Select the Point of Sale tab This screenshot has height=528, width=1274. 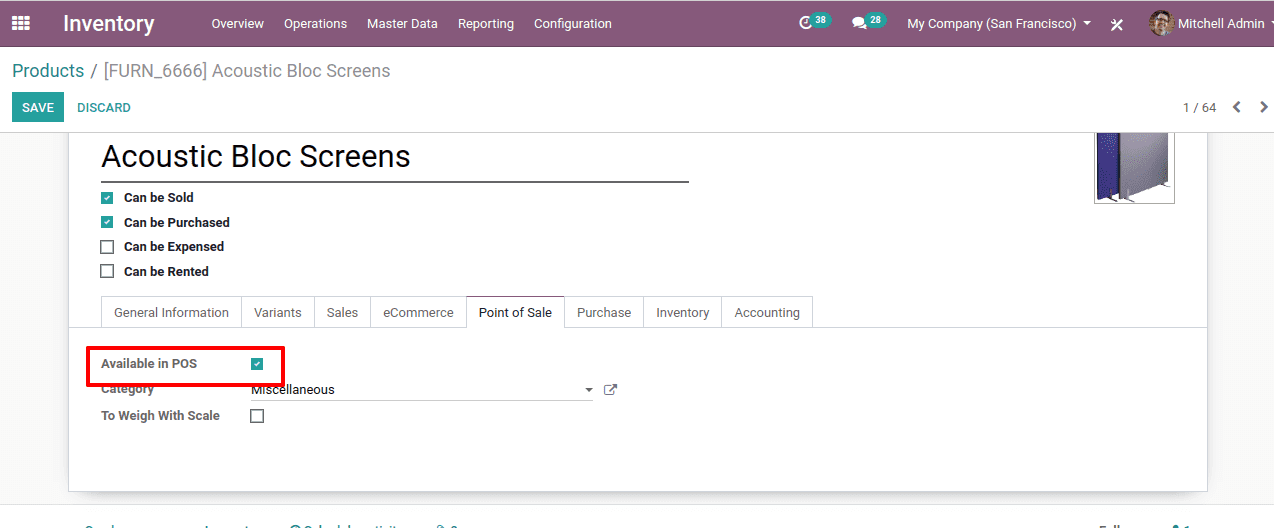point(515,312)
